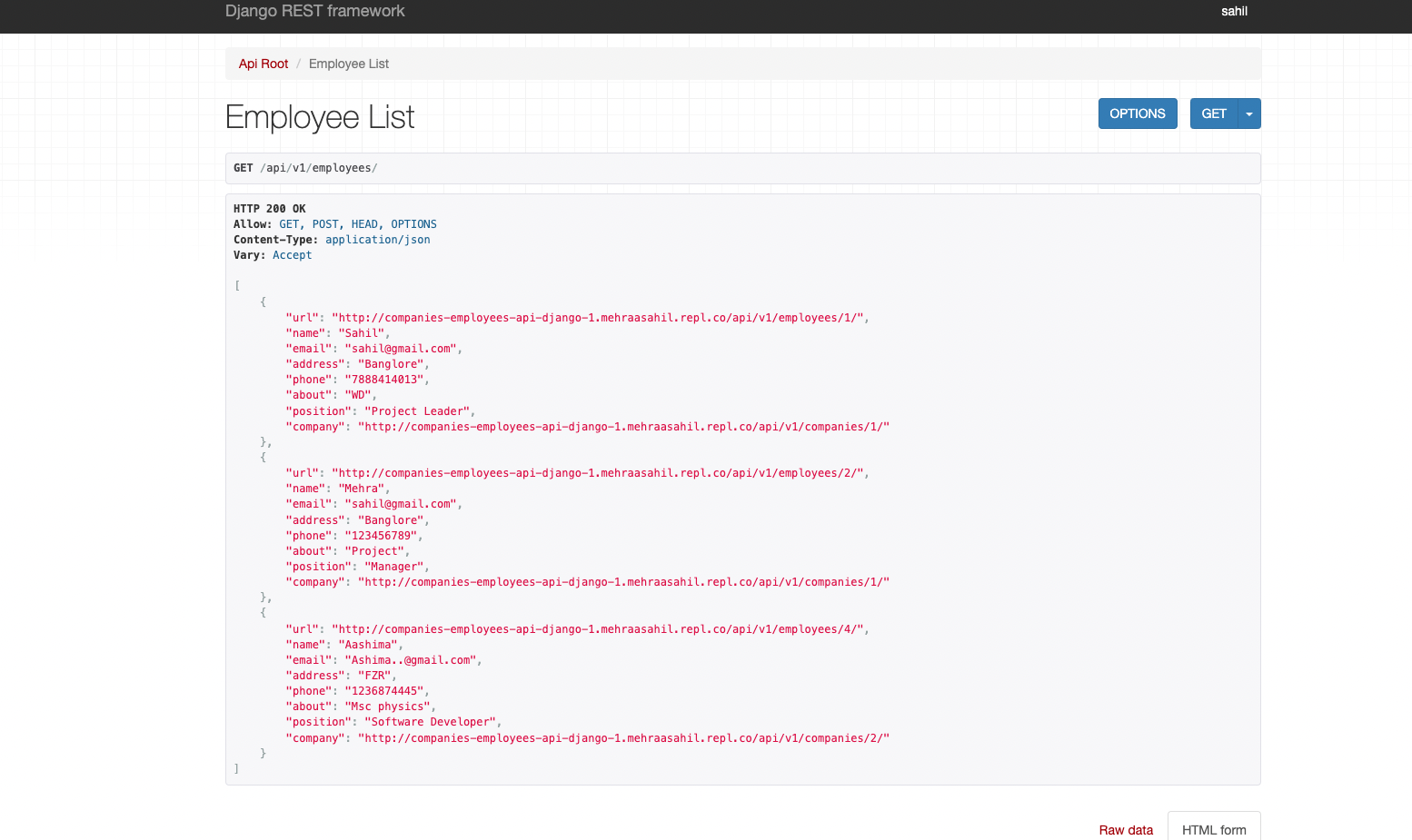Click the OPTIONS button
Viewport: 1412px width, 840px height.
point(1138,113)
